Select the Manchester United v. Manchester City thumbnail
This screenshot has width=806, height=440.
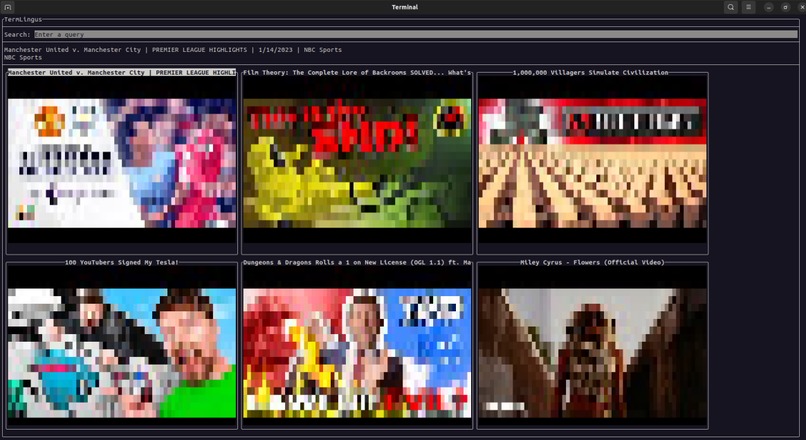pos(122,163)
